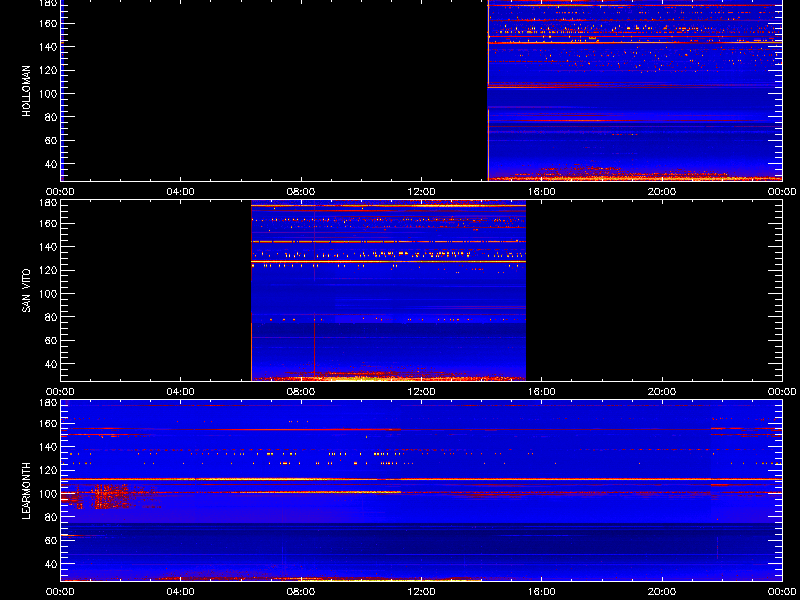Click the SAN VITO station axis label
The height and width of the screenshot is (600, 800).
coord(27,291)
